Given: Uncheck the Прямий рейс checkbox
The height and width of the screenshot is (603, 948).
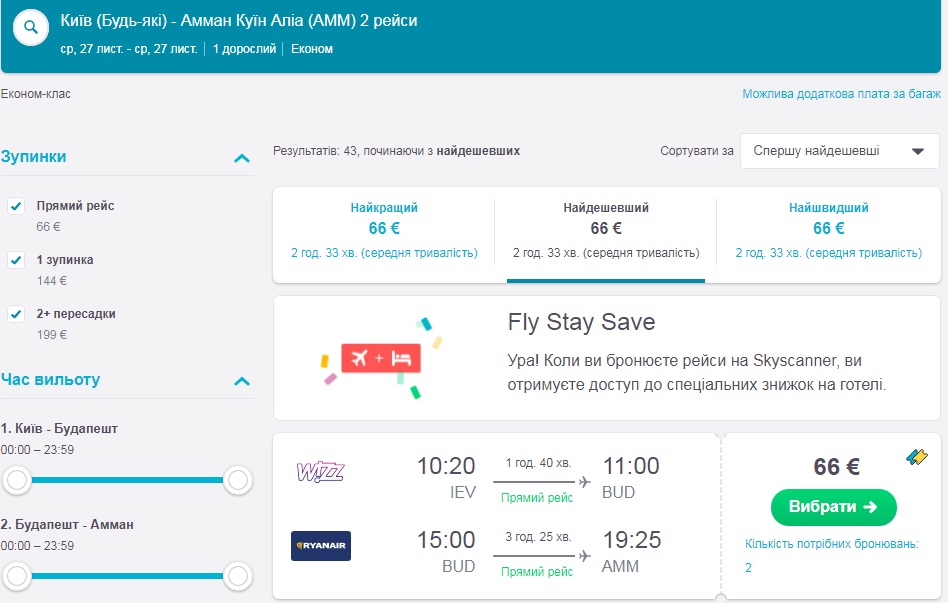Looking at the screenshot, I should click(16, 206).
